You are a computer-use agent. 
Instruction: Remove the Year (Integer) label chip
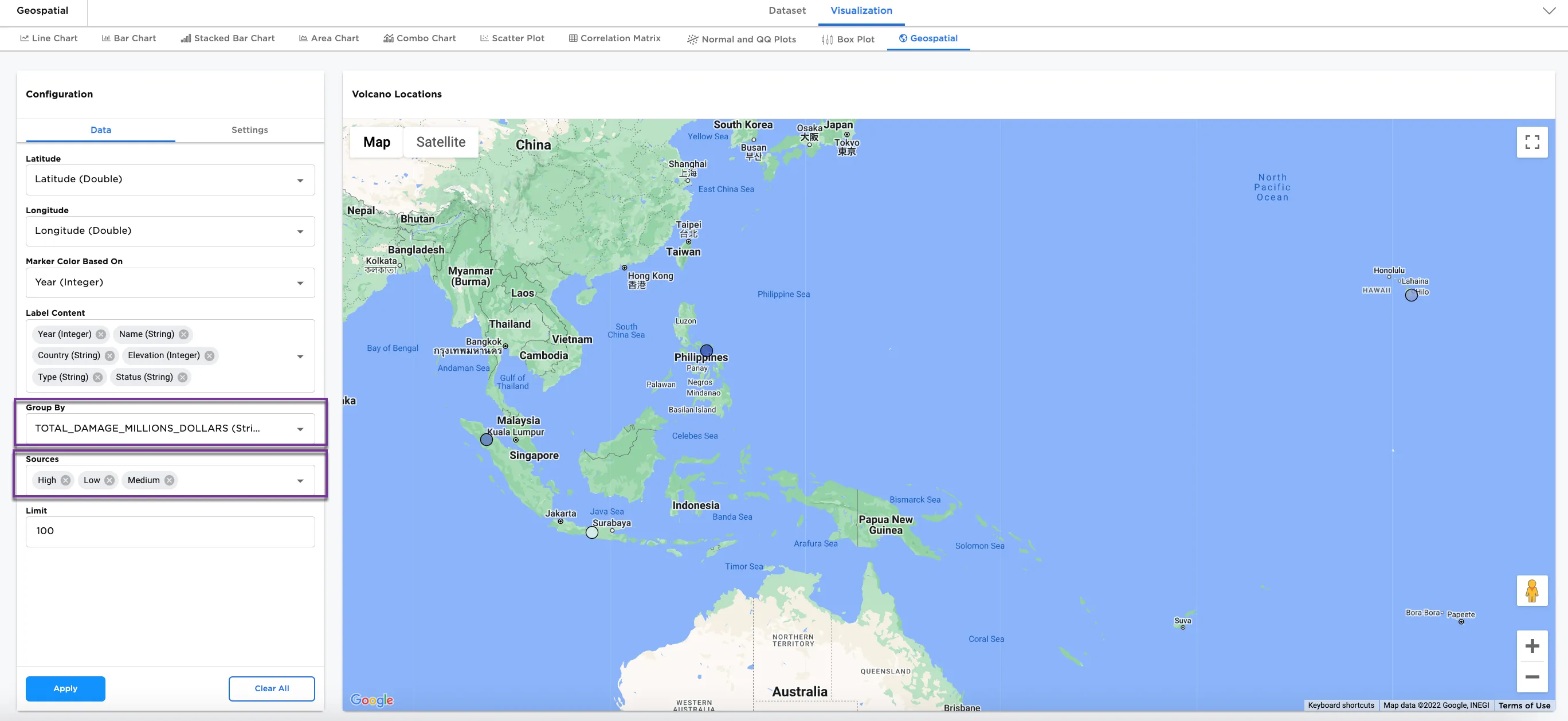[x=101, y=334]
